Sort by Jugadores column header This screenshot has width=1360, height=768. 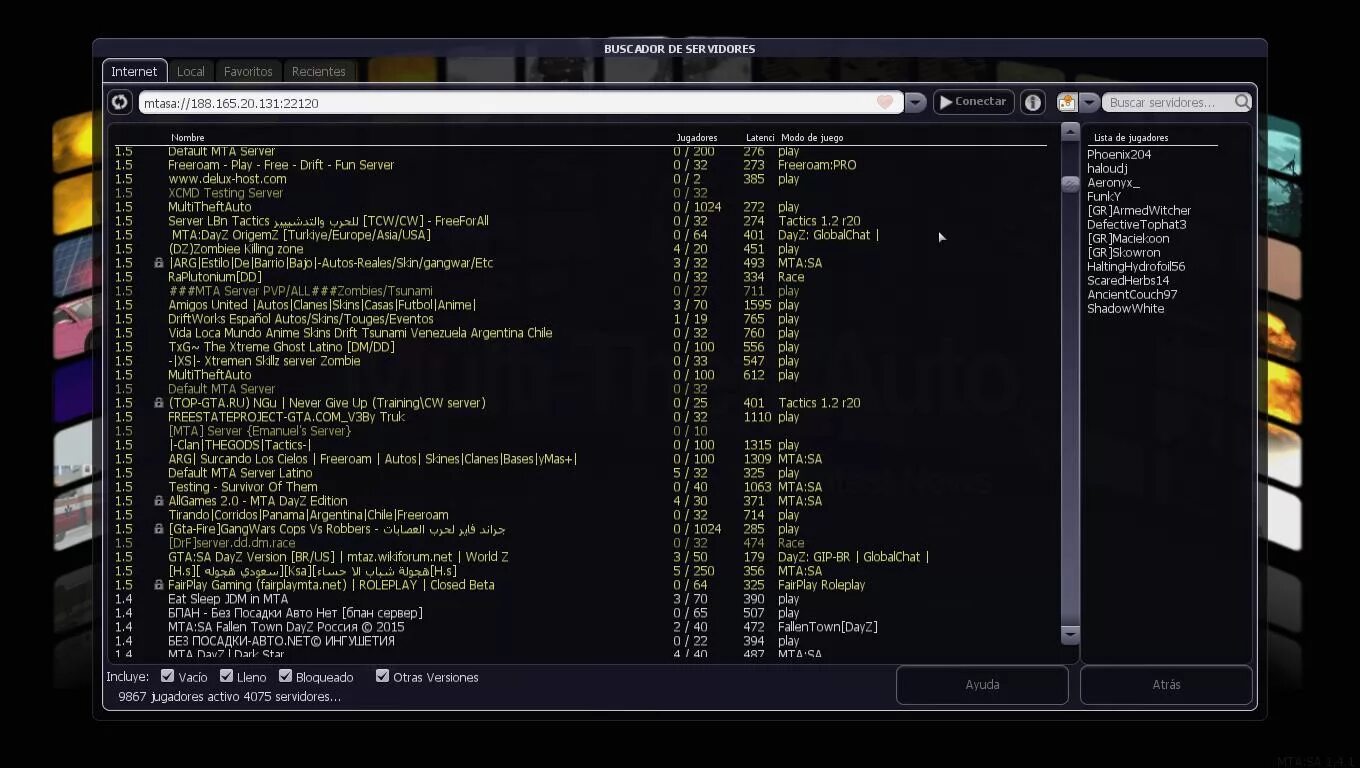(x=696, y=137)
